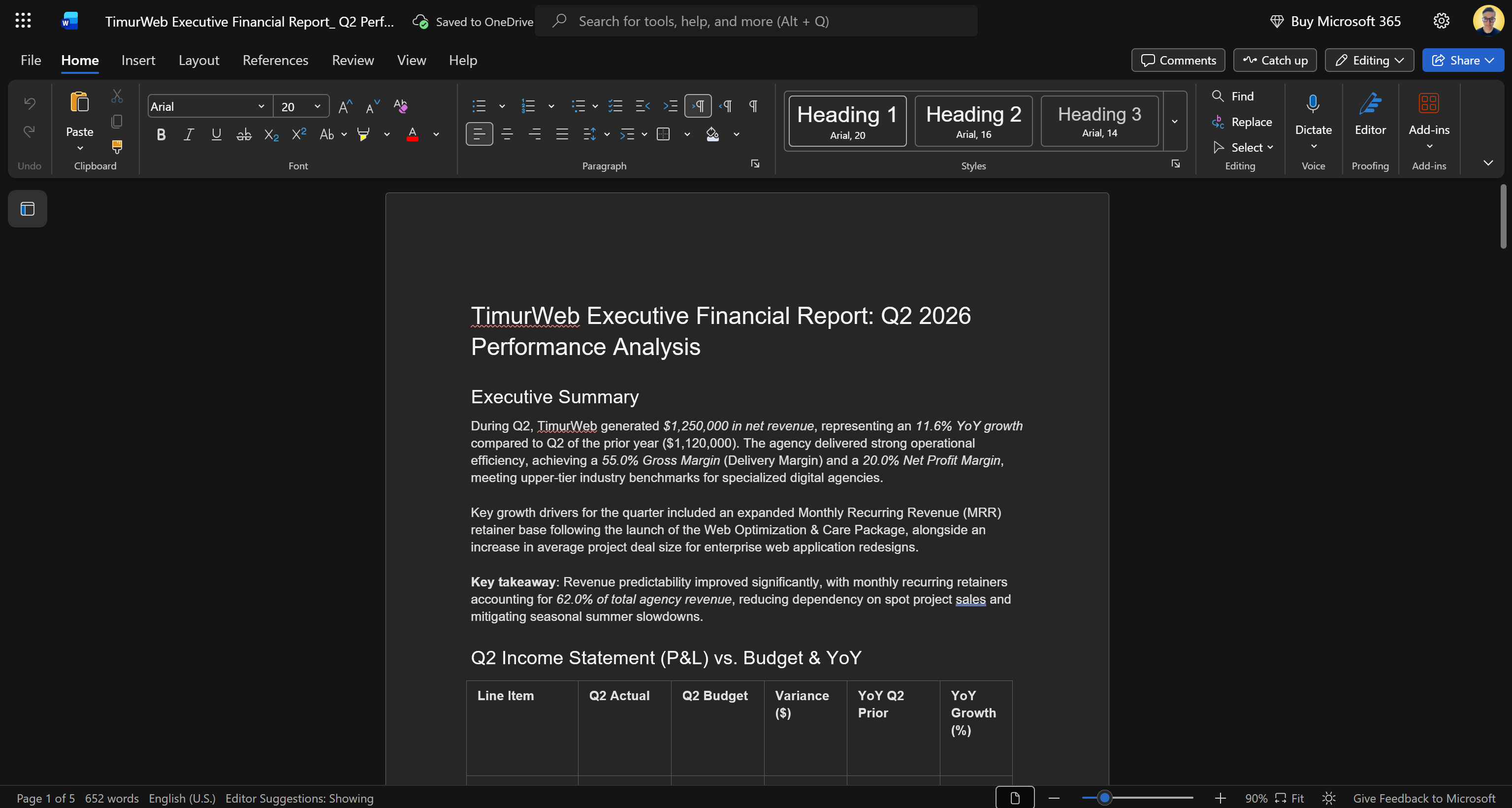
Task: Click the Cut scissors icon
Action: pyautogui.click(x=117, y=97)
